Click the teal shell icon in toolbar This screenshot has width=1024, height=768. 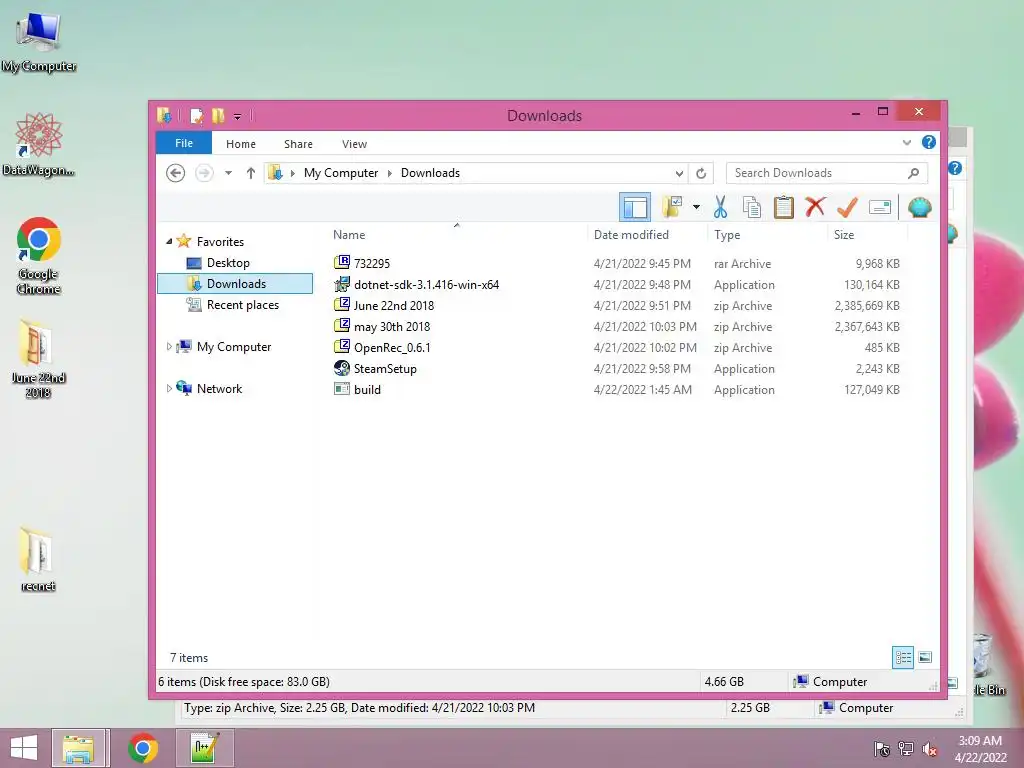click(920, 208)
